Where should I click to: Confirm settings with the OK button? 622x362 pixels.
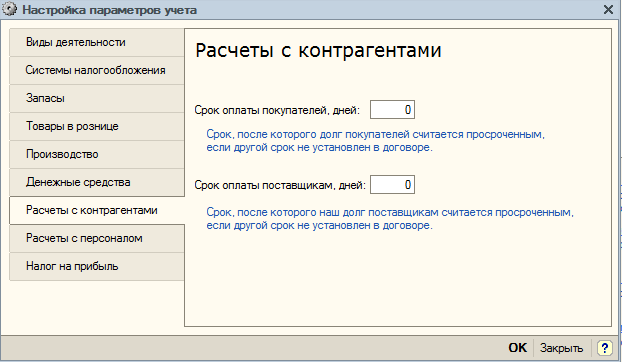(x=518, y=348)
